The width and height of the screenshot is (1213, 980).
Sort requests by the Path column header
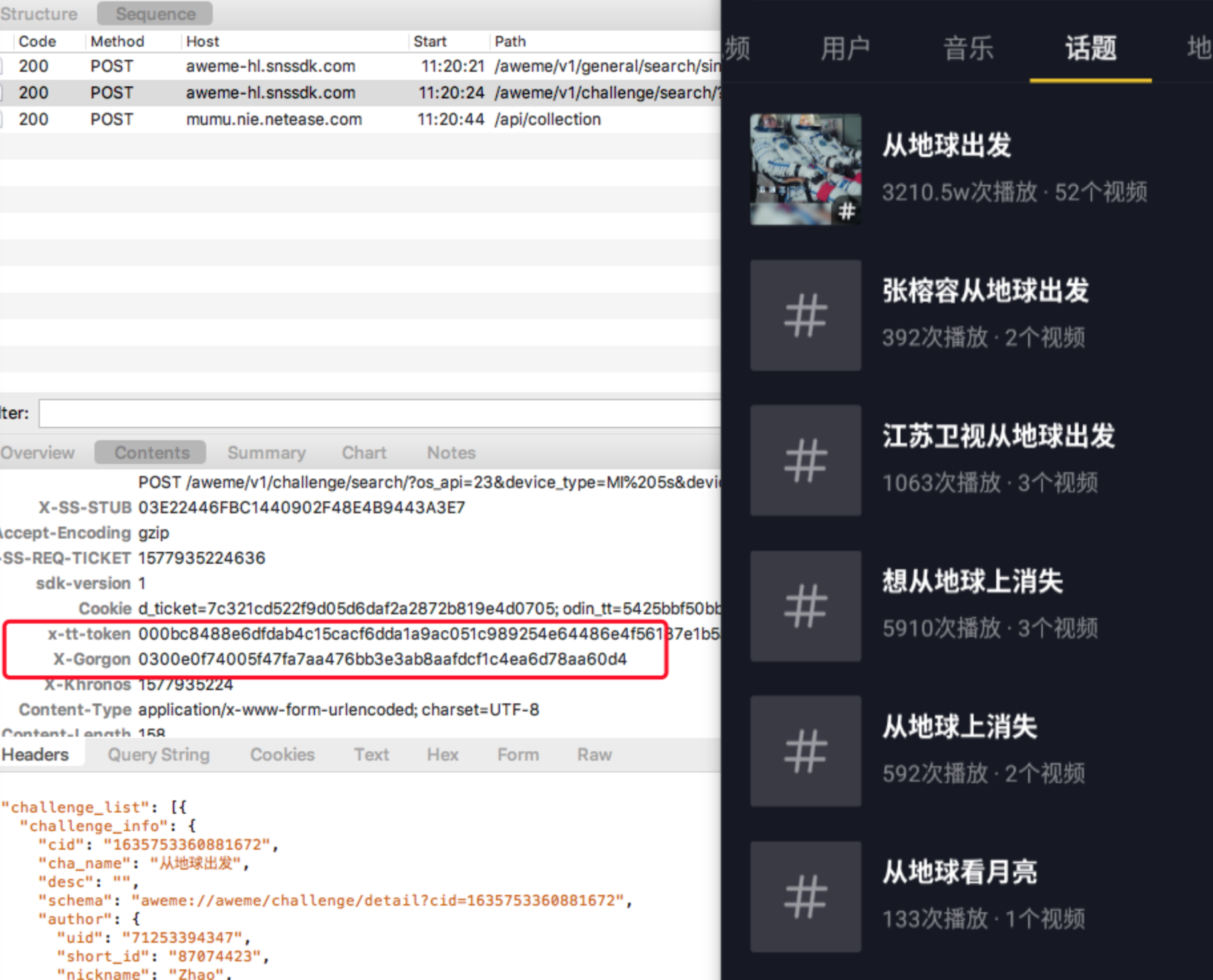[510, 41]
